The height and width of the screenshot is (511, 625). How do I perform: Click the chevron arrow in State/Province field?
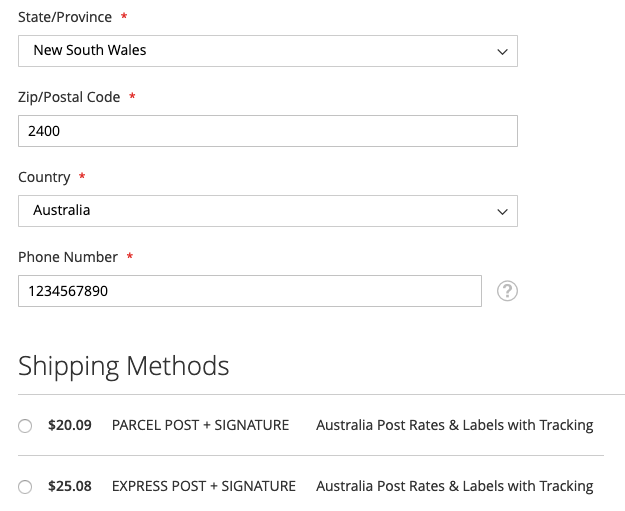tap(502, 51)
